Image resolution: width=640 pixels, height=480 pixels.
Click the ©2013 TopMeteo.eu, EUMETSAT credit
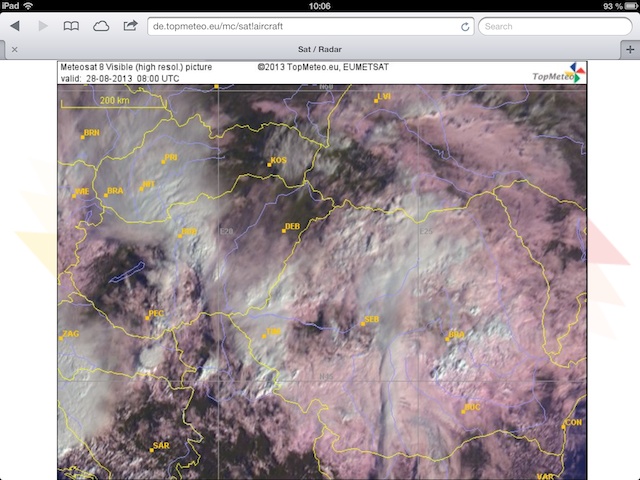(323, 67)
